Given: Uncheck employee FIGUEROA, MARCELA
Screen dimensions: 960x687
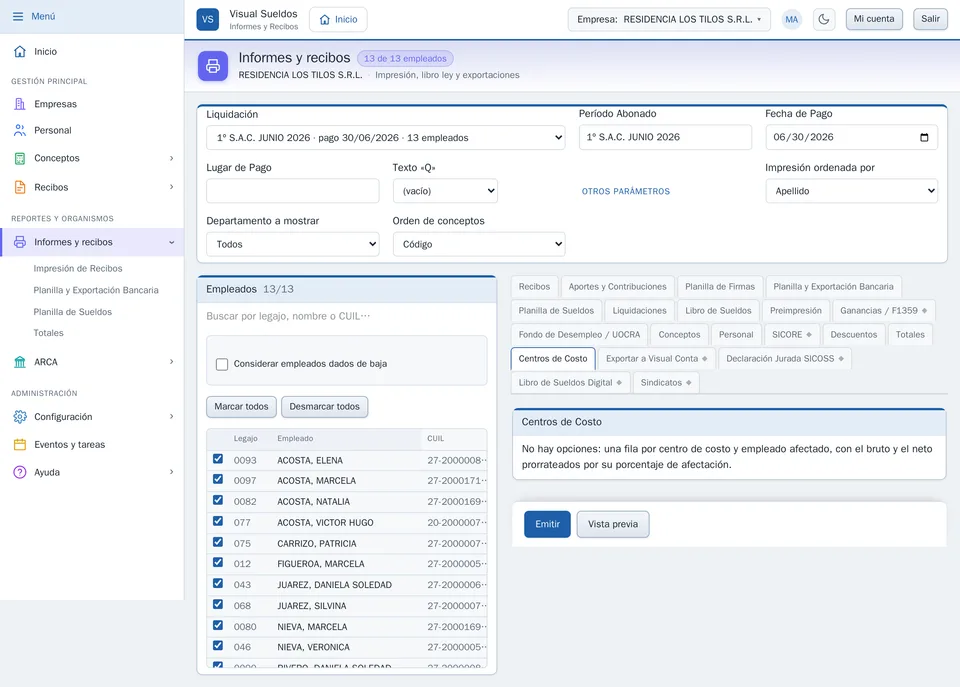Looking at the screenshot, I should (218, 562).
